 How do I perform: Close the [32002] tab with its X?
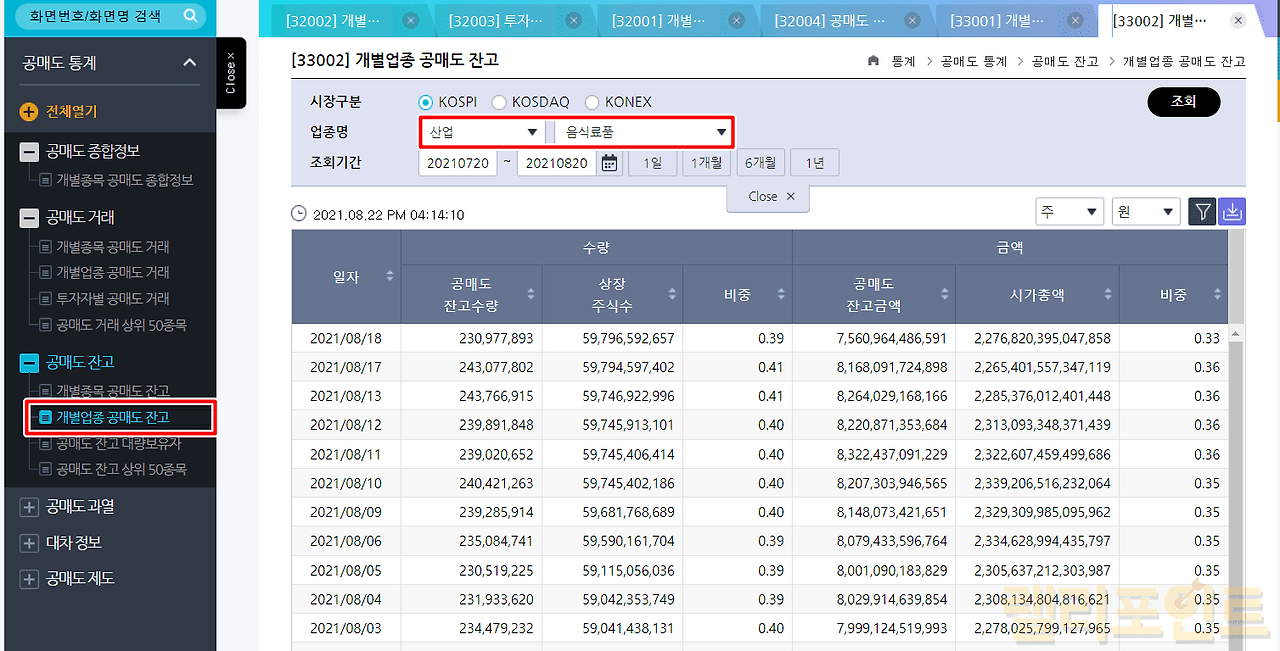pos(410,20)
